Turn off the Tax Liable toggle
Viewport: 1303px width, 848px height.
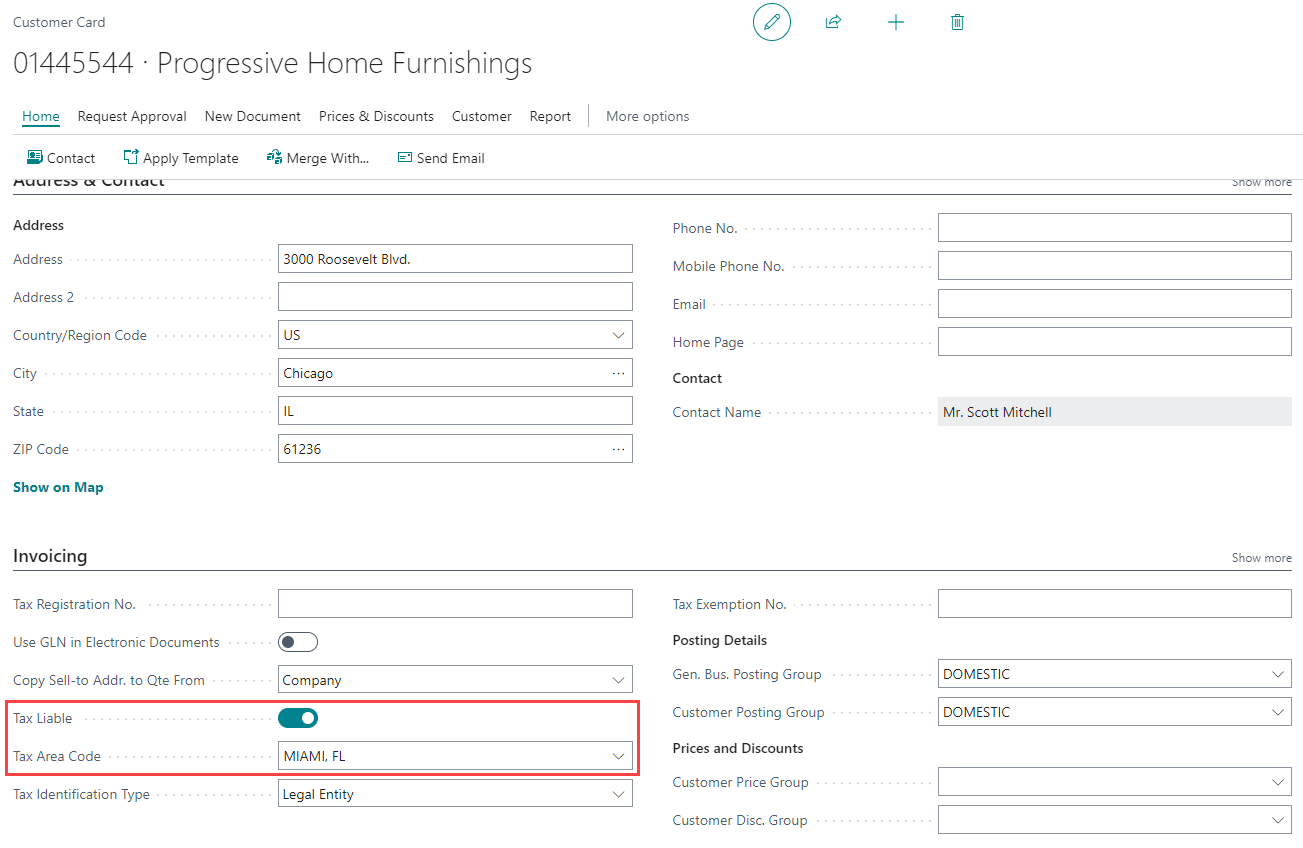(x=298, y=718)
